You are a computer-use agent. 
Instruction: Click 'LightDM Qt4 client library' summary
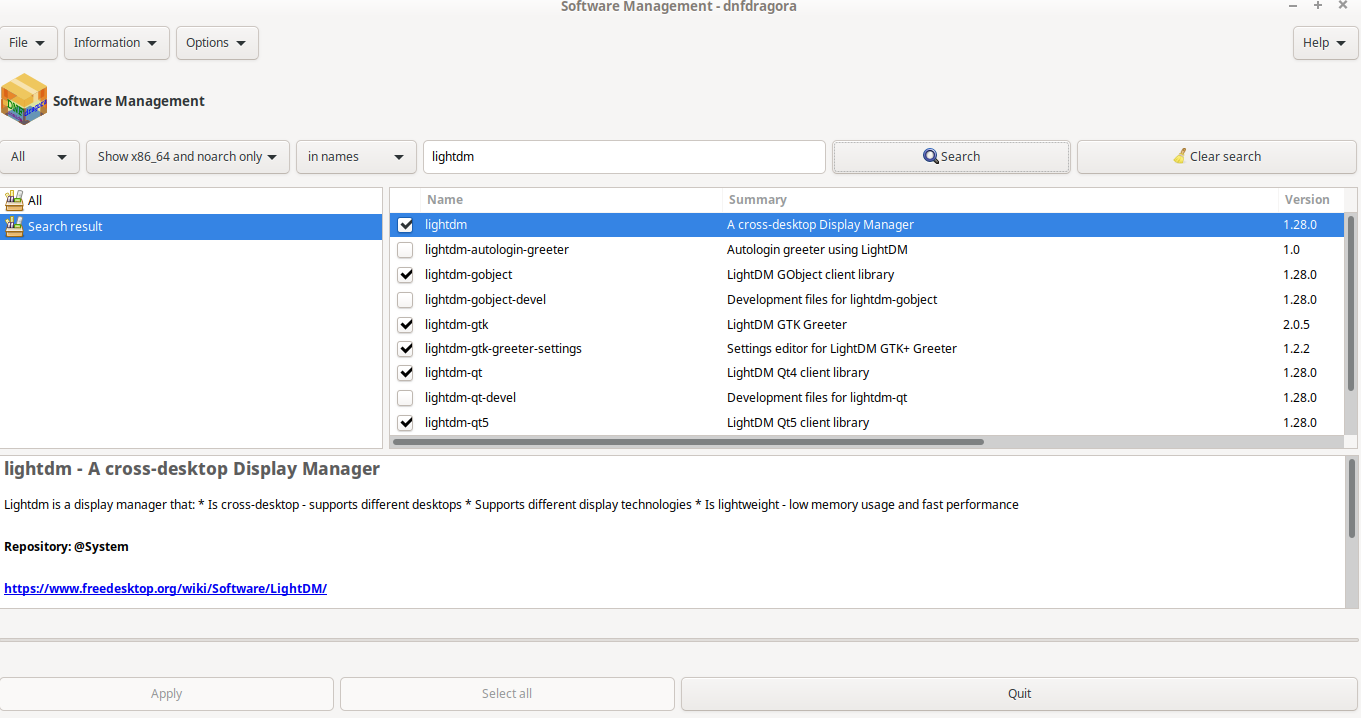pos(798,373)
